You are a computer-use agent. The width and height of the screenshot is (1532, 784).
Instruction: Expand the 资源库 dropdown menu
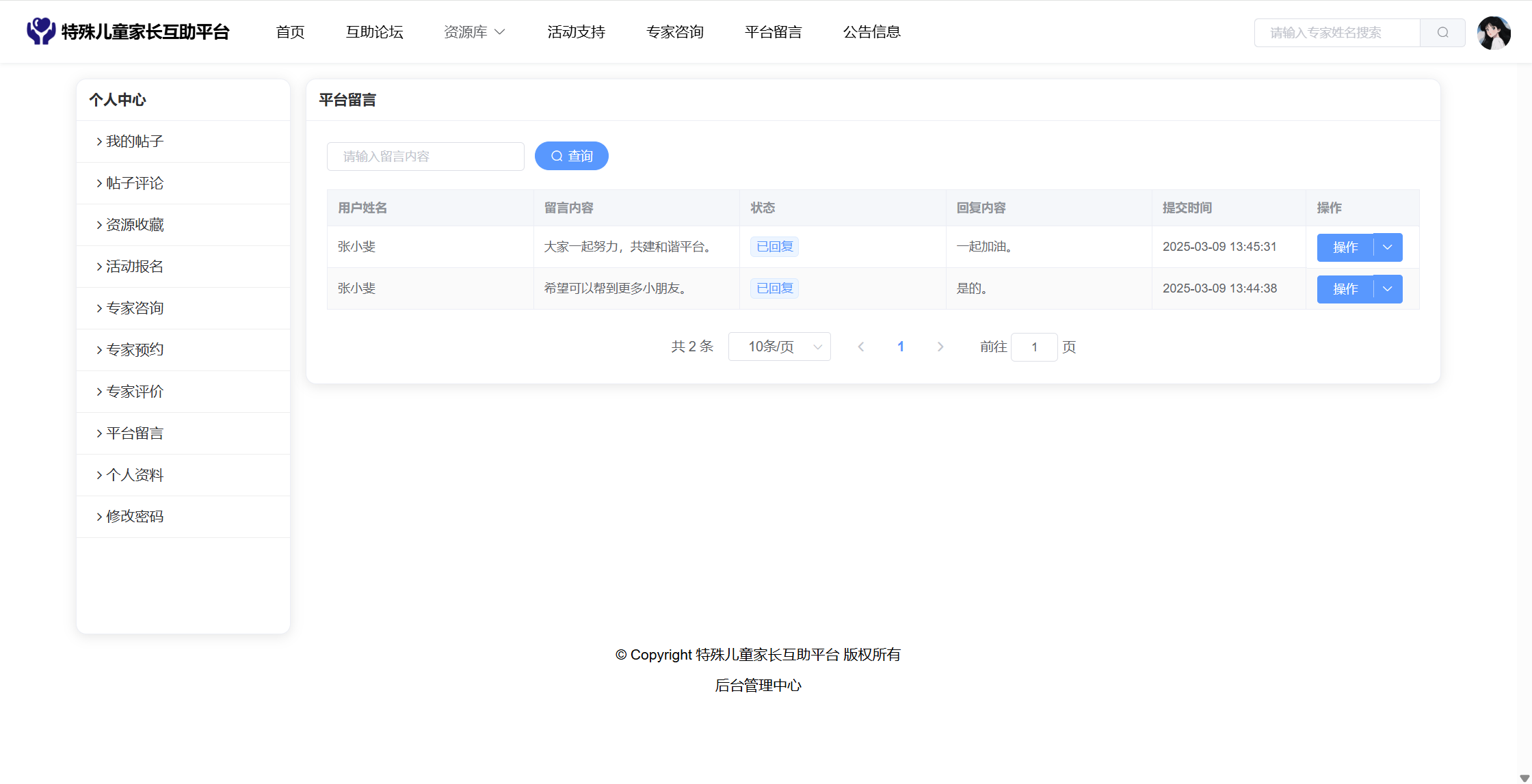474,32
